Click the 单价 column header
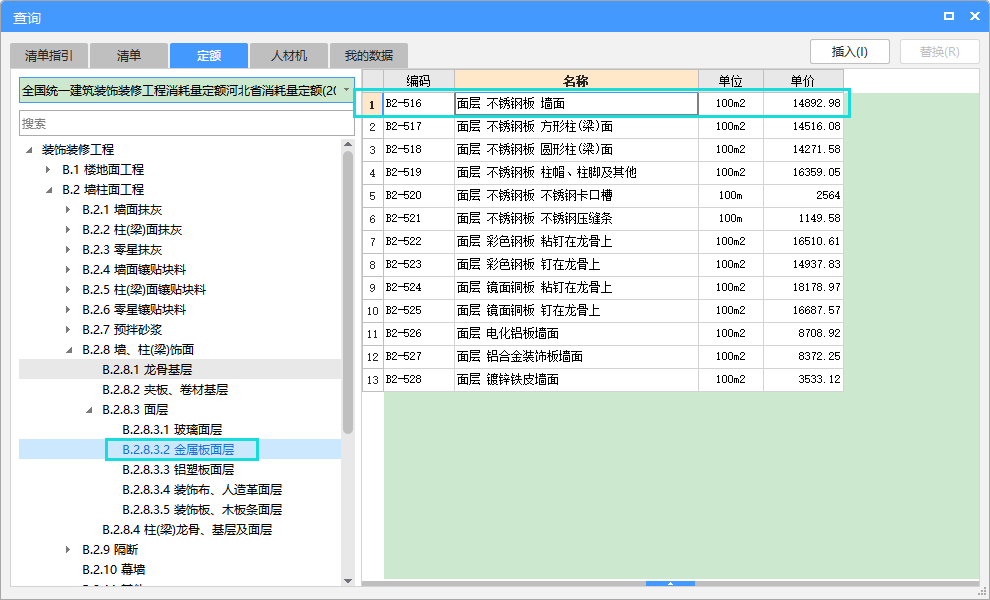This screenshot has width=990, height=600. pyautogui.click(x=803, y=81)
